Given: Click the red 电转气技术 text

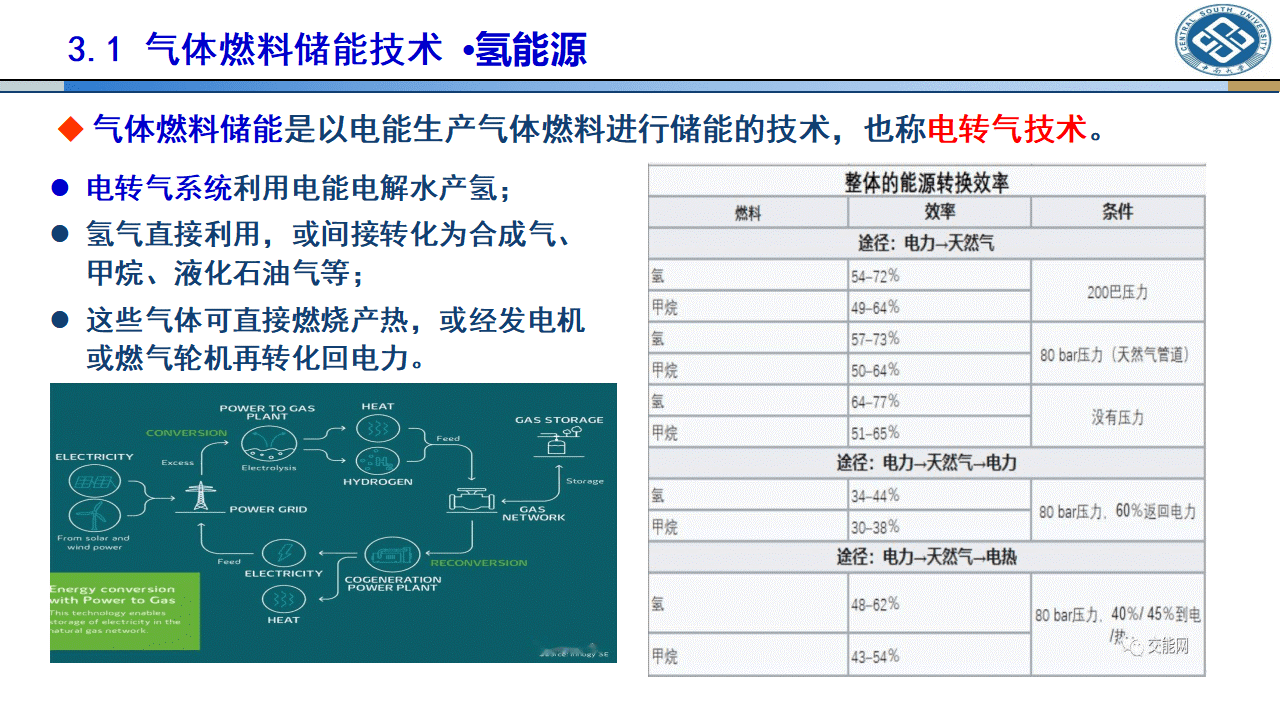Looking at the screenshot, I should point(1007,130).
